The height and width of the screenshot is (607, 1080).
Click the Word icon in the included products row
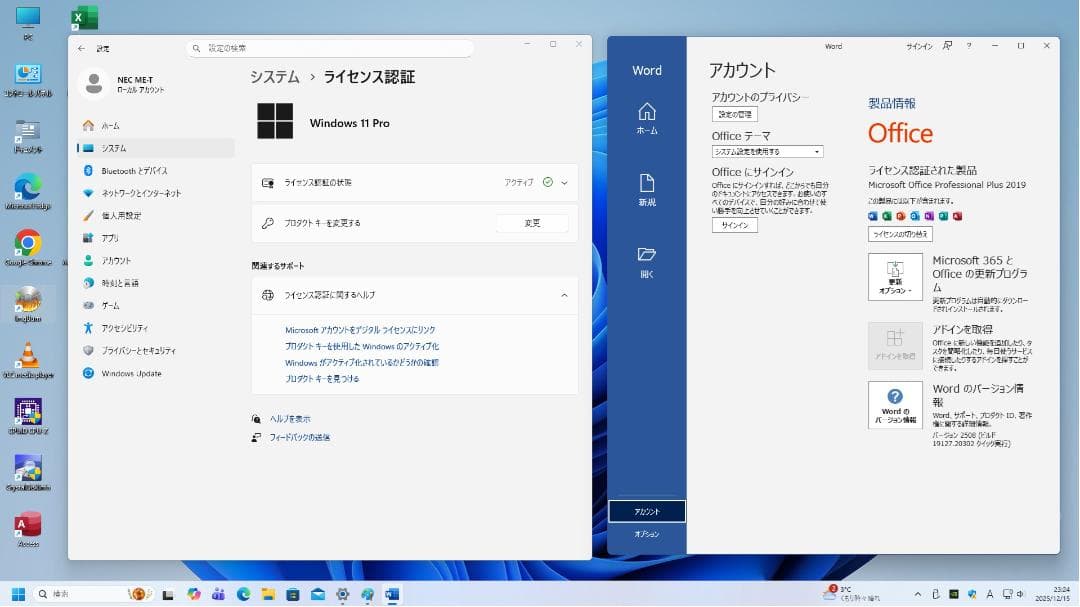click(x=874, y=216)
